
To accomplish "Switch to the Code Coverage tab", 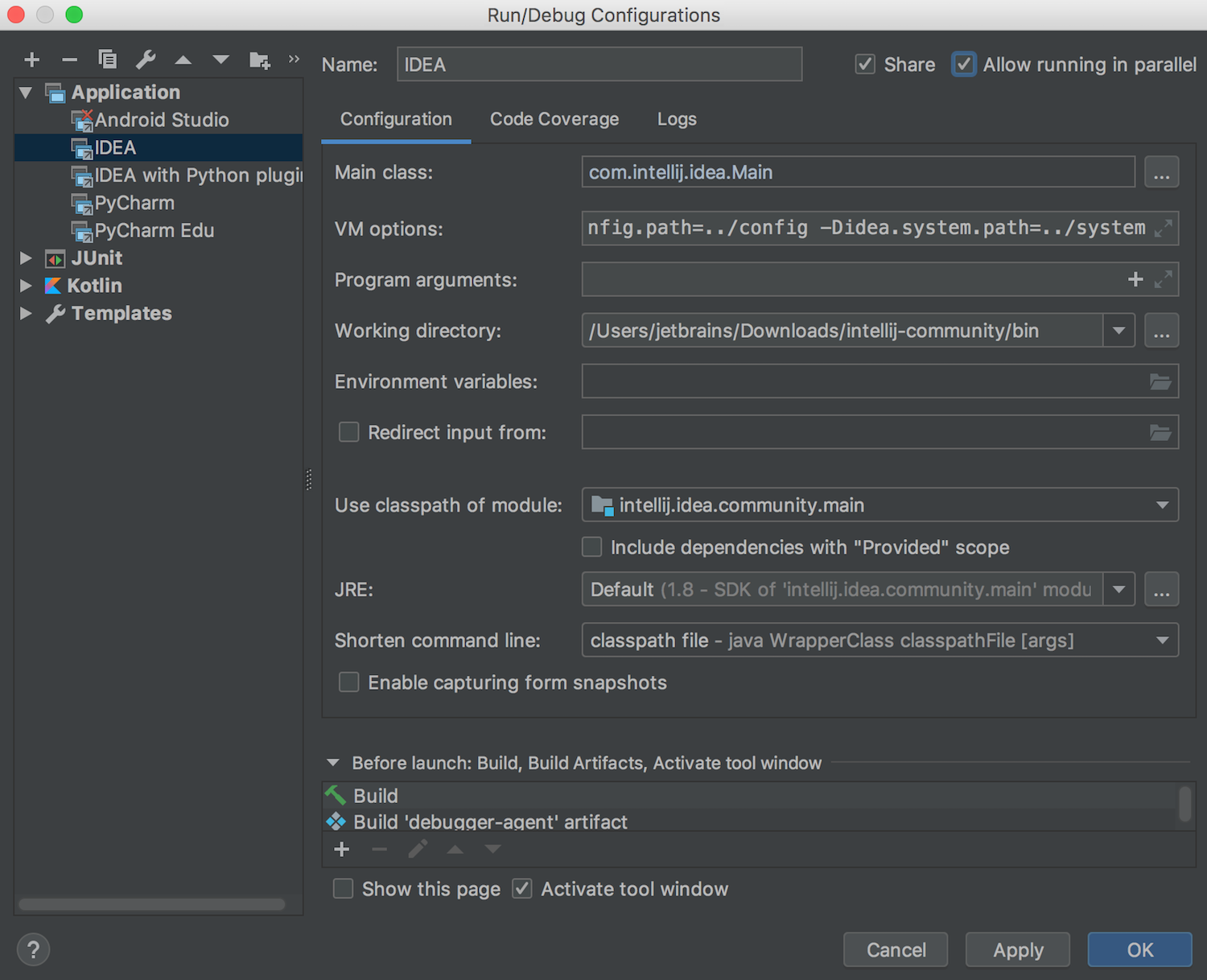I will pos(554,119).
